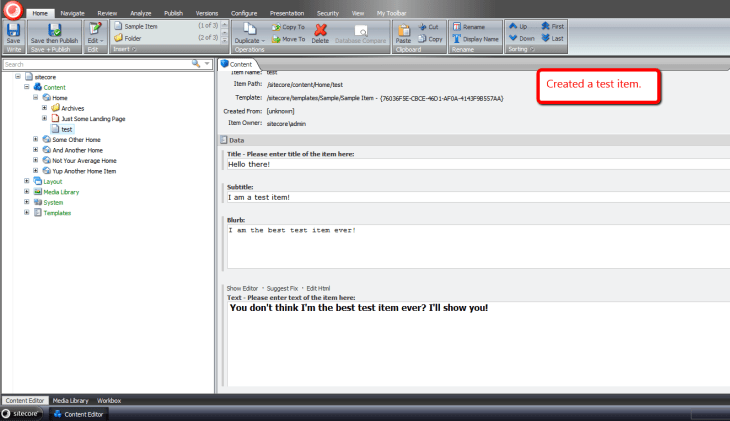Expand Some Other Home node

pos(35,139)
